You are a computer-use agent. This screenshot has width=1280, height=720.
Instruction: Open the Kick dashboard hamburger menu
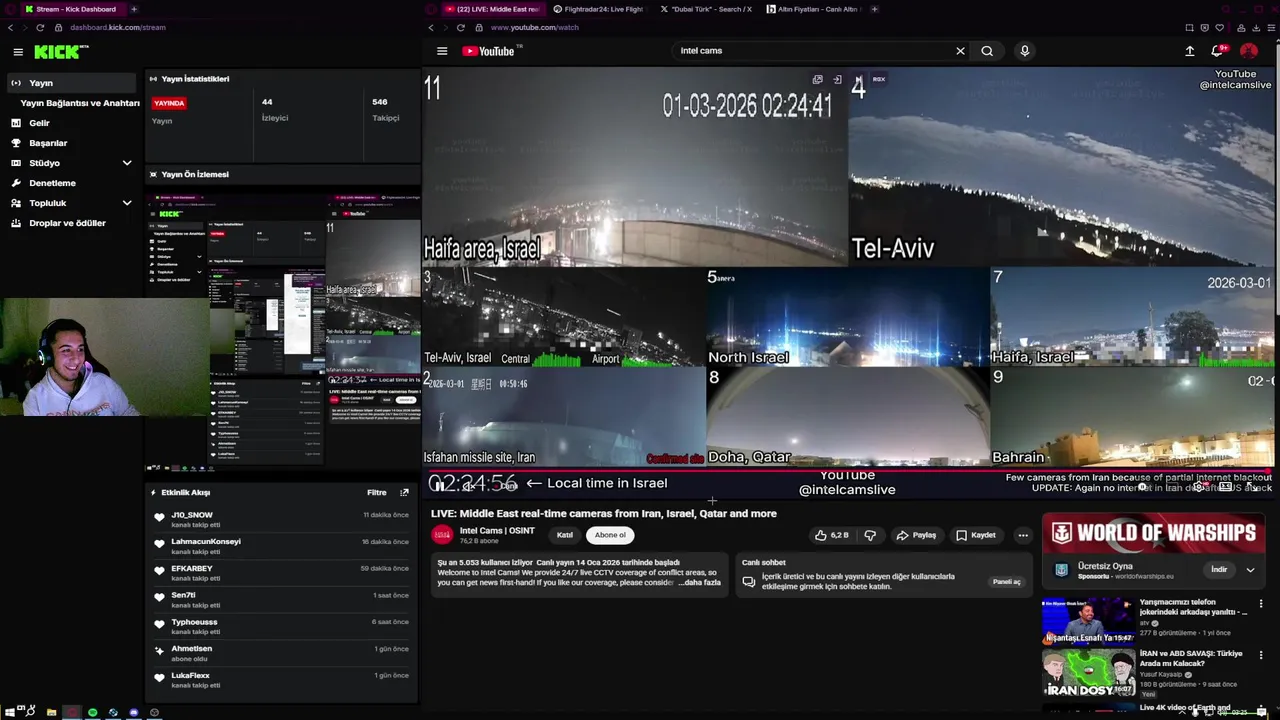point(18,52)
